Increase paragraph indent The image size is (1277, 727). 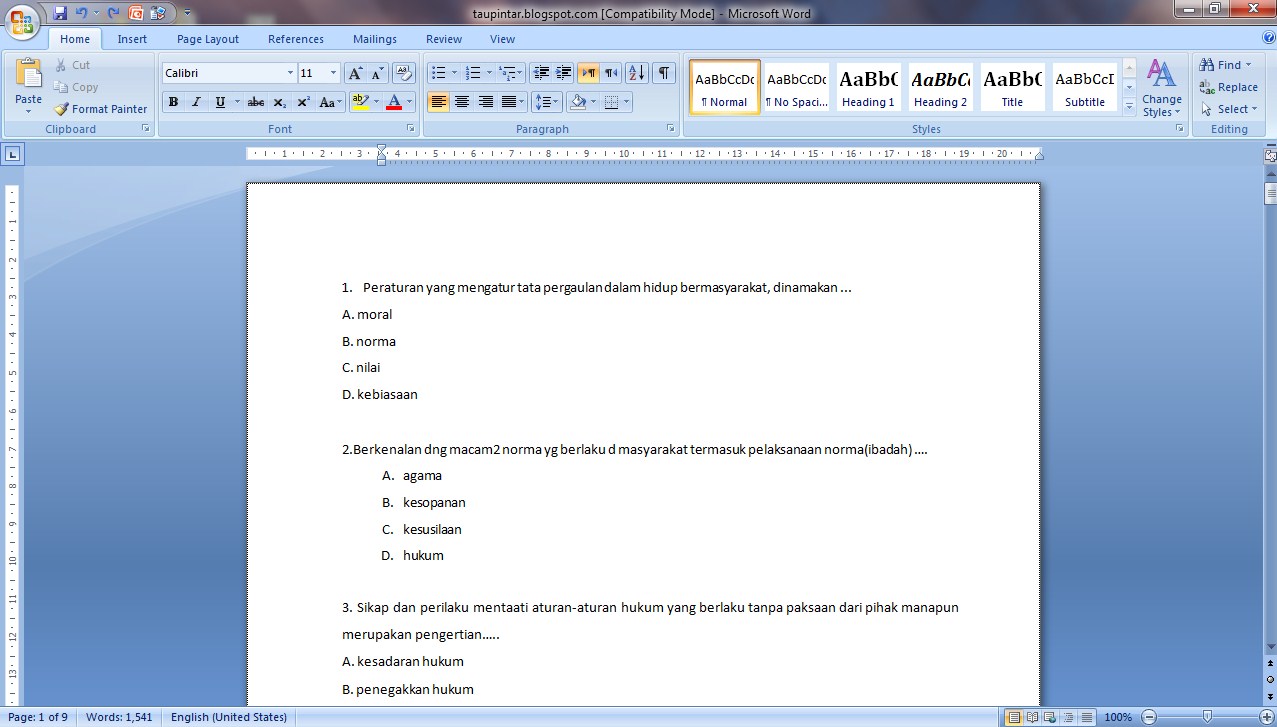[564, 73]
